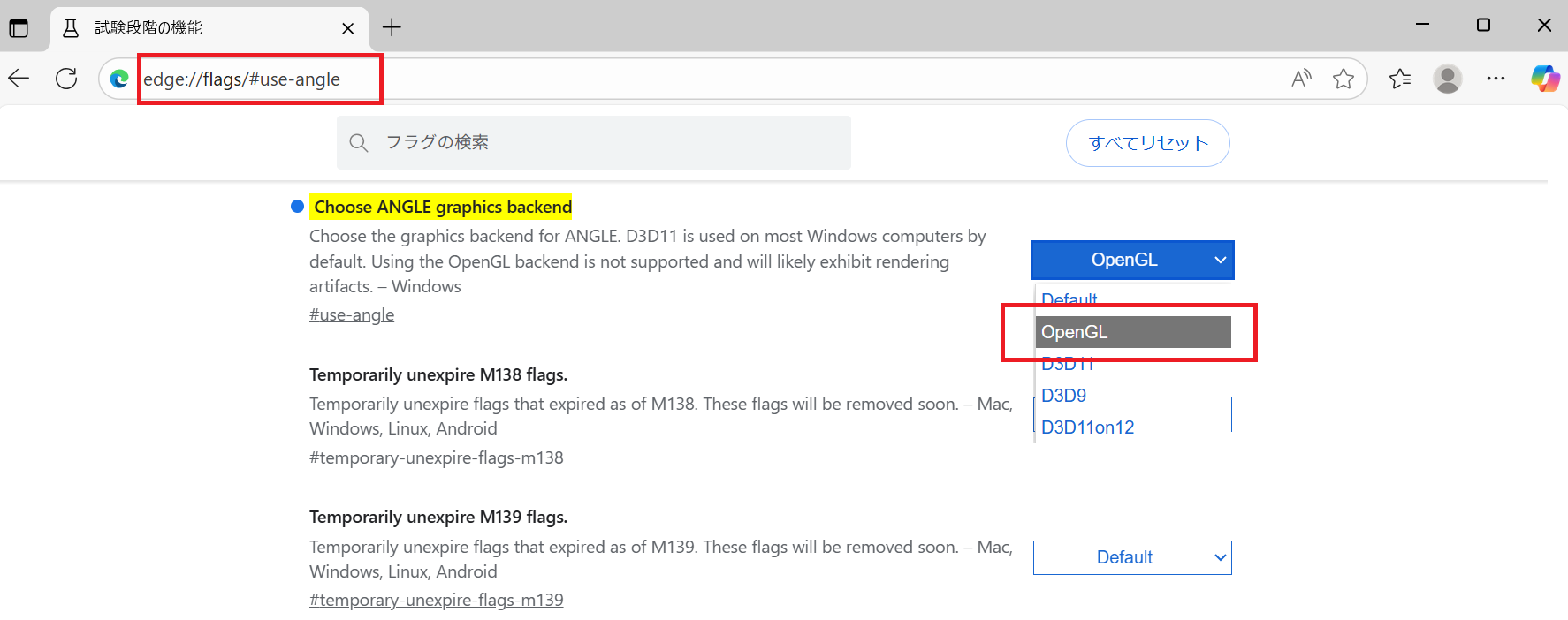Reload the page with refresh icon
Viewport: 1568px width, 620px height.
(x=66, y=79)
